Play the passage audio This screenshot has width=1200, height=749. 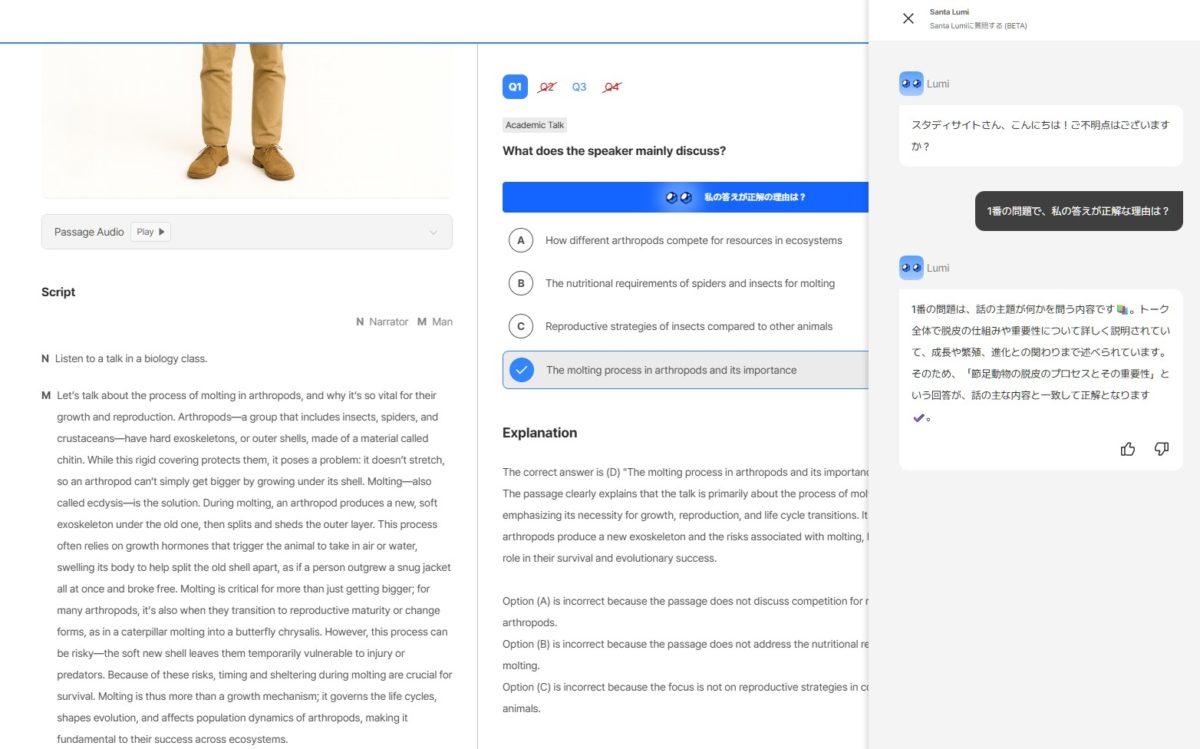click(x=153, y=232)
